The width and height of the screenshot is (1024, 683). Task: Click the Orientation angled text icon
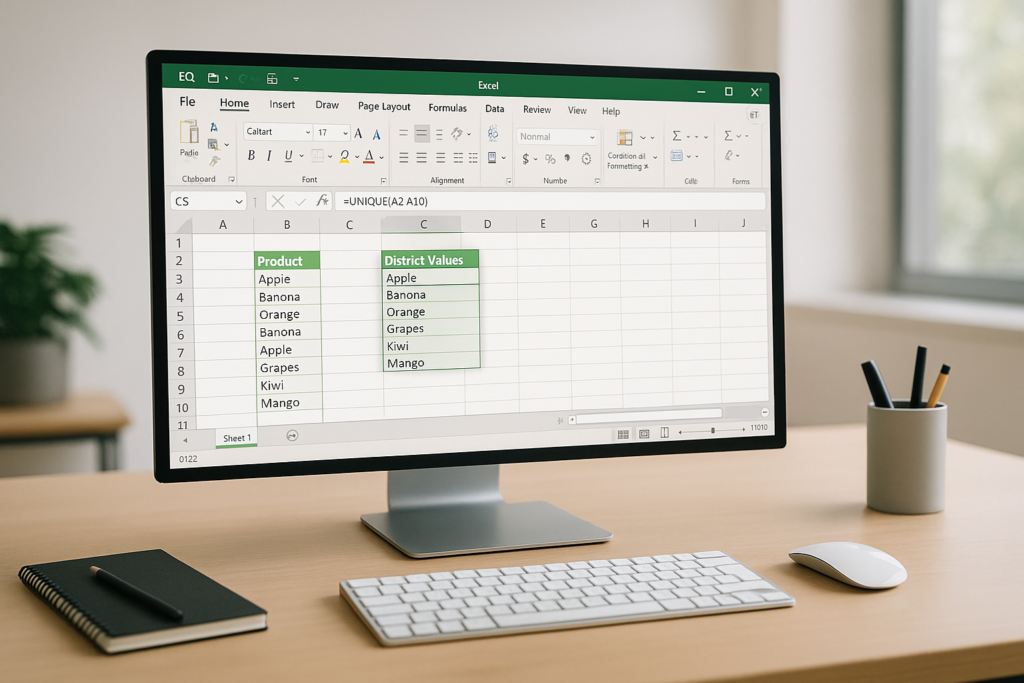(457, 135)
